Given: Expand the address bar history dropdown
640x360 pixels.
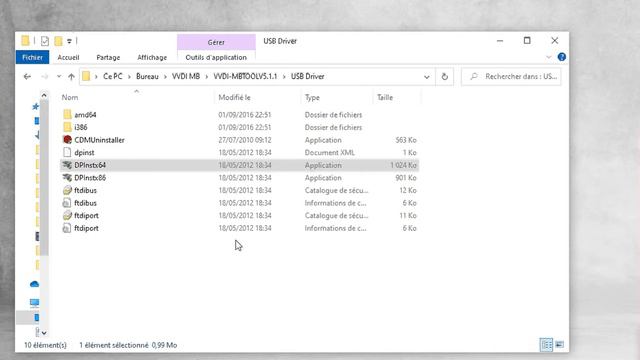Looking at the screenshot, I should (427, 77).
